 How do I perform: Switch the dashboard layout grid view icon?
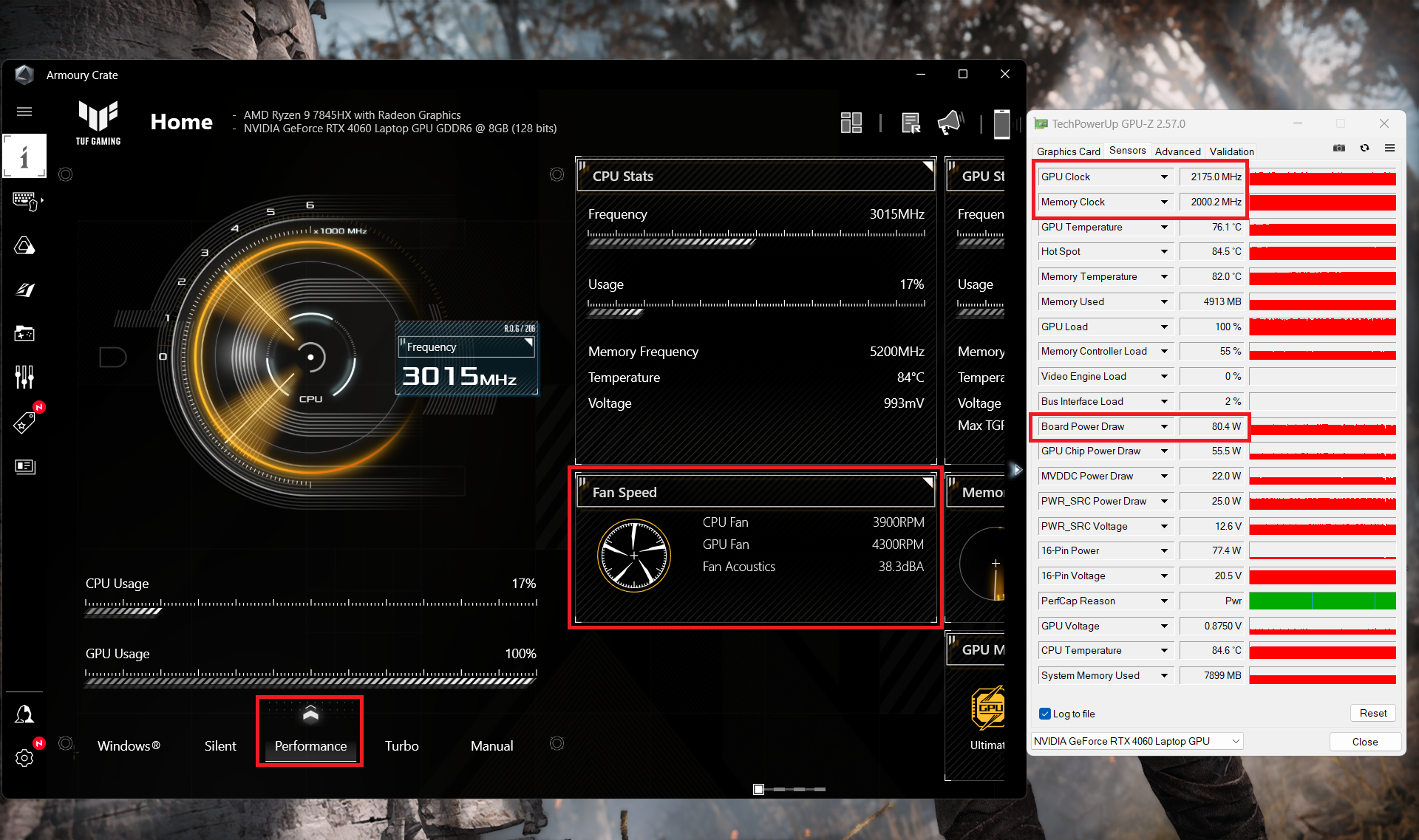851,123
